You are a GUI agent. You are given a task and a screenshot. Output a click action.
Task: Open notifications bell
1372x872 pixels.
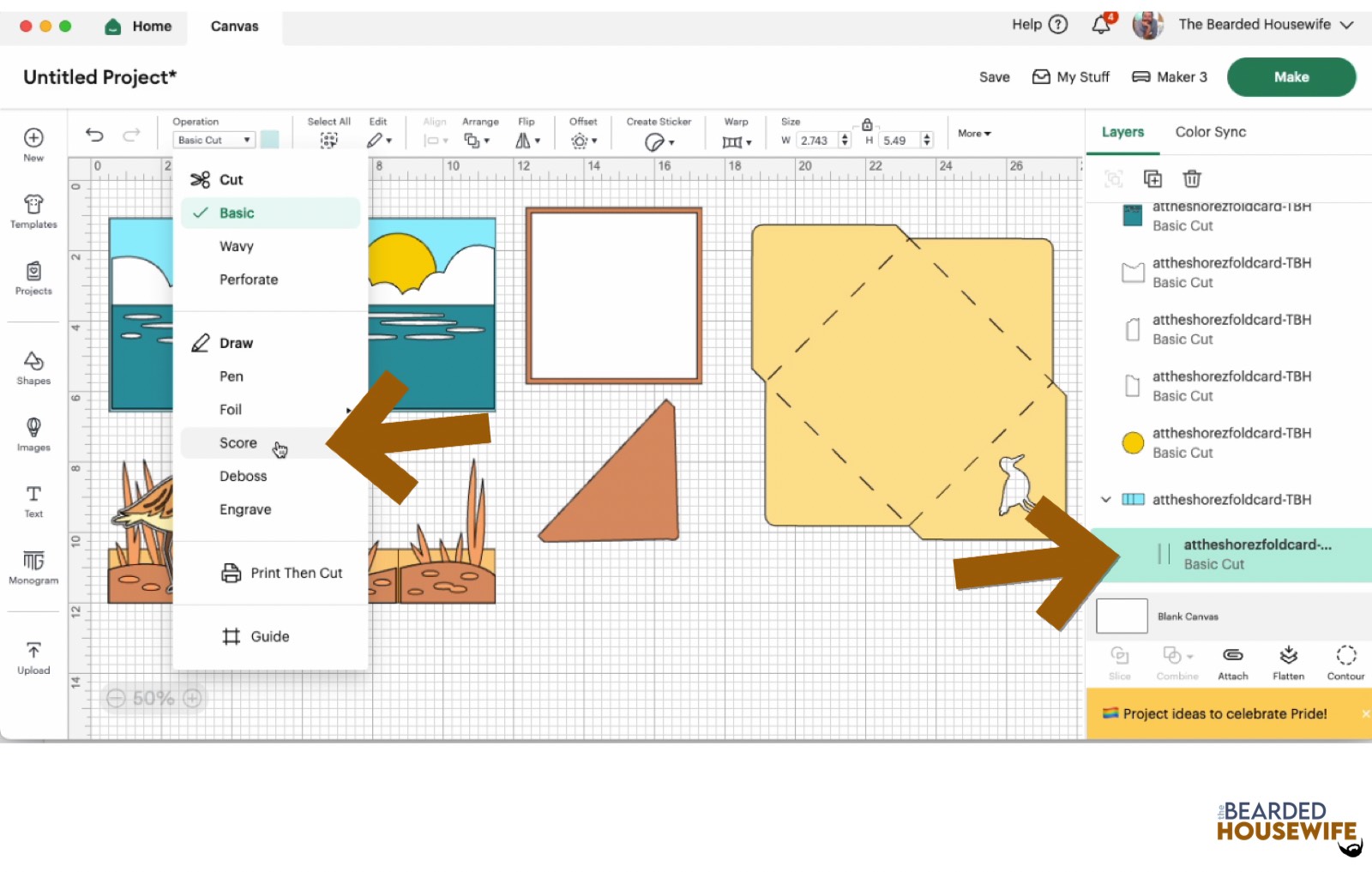1101,25
